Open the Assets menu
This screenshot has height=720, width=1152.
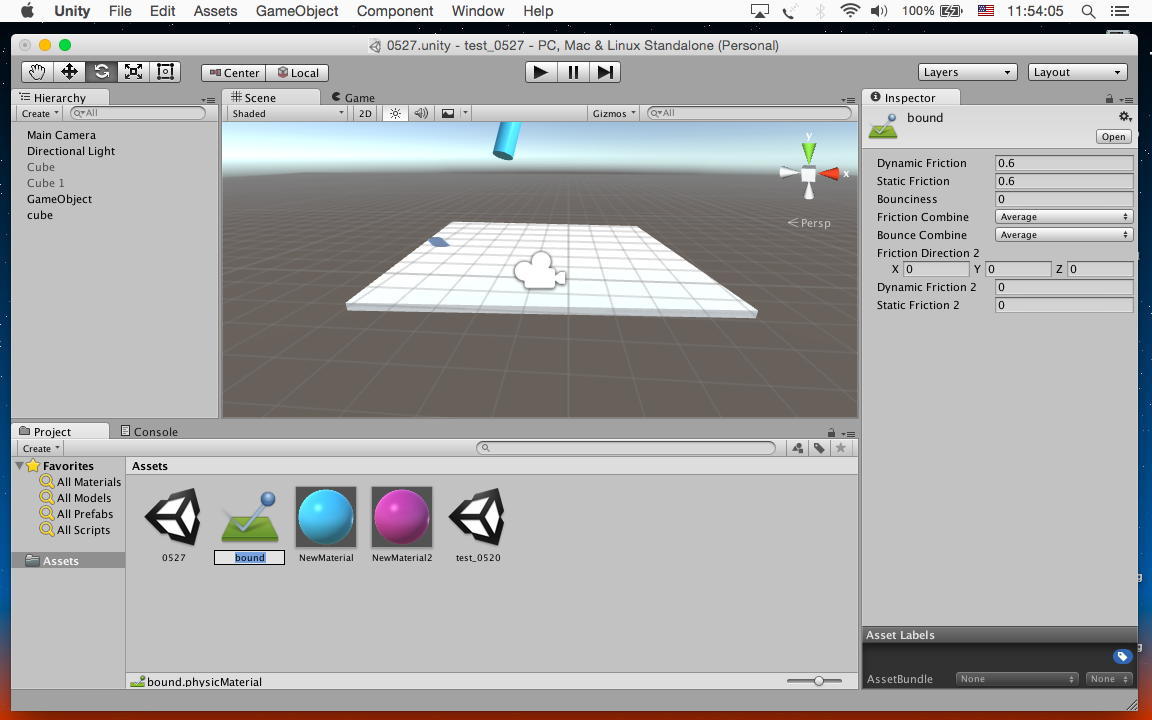(x=215, y=11)
